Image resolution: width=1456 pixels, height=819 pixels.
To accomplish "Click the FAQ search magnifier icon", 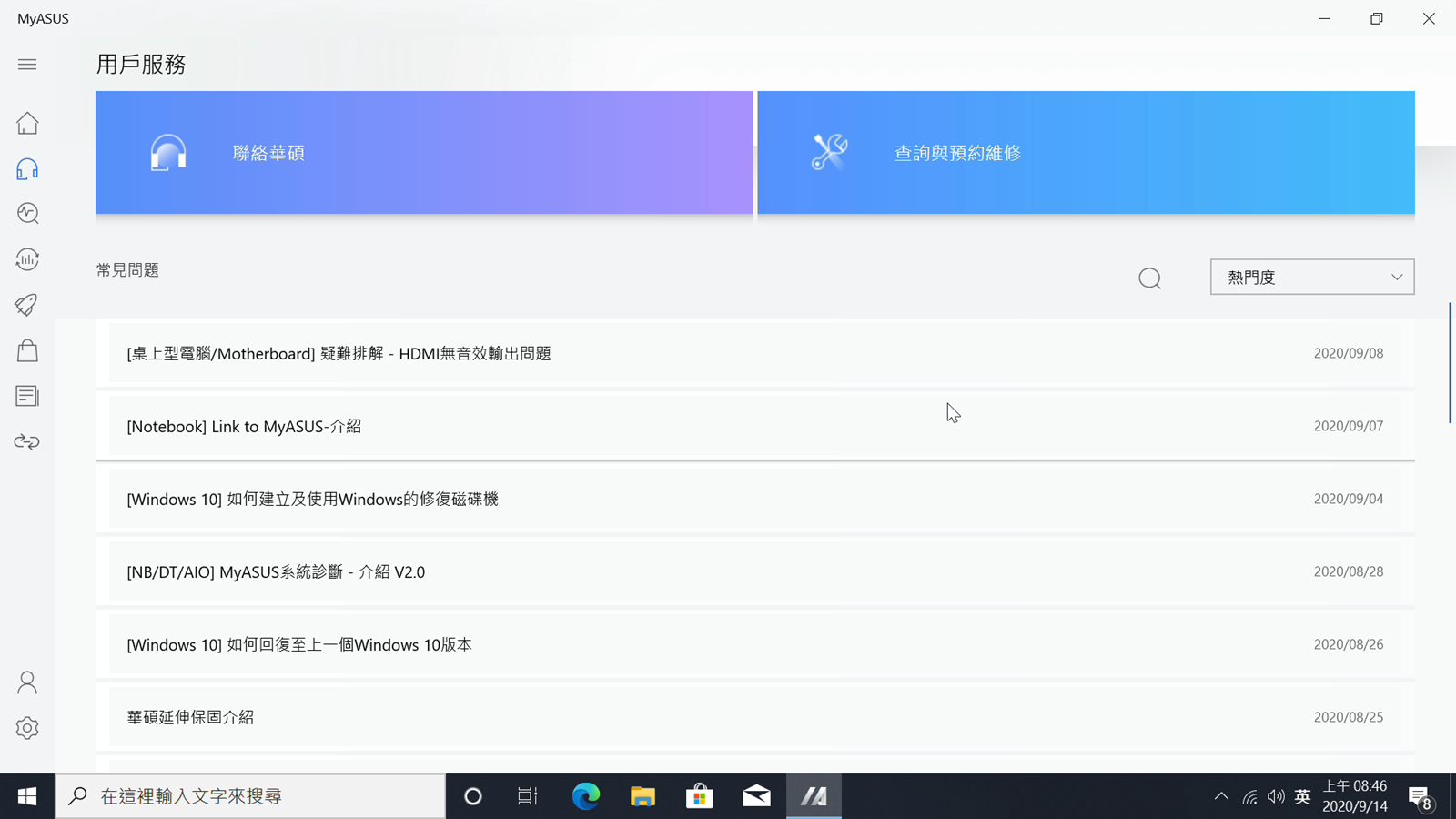I will (1149, 278).
